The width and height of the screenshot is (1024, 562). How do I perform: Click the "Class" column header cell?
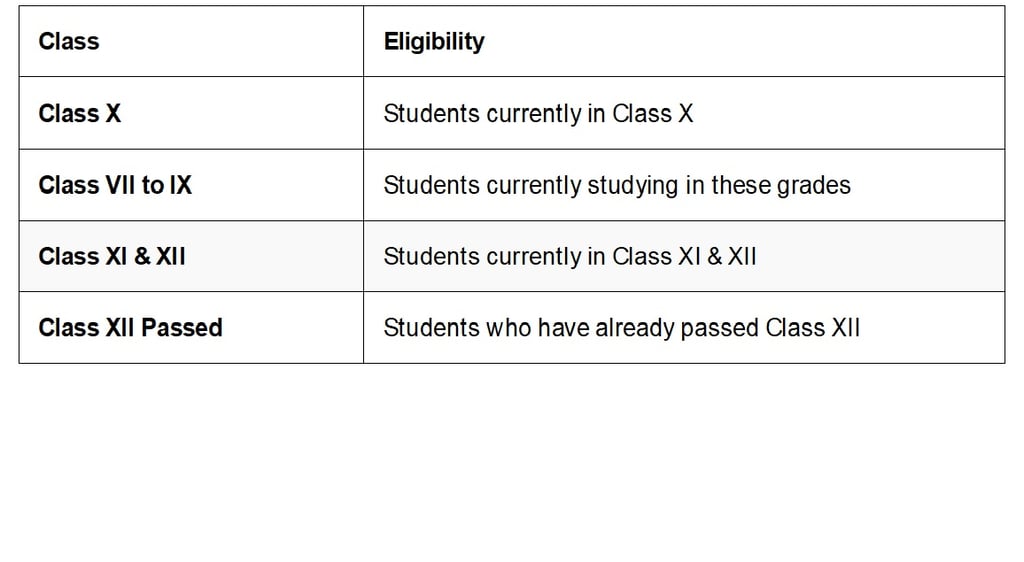69,42
